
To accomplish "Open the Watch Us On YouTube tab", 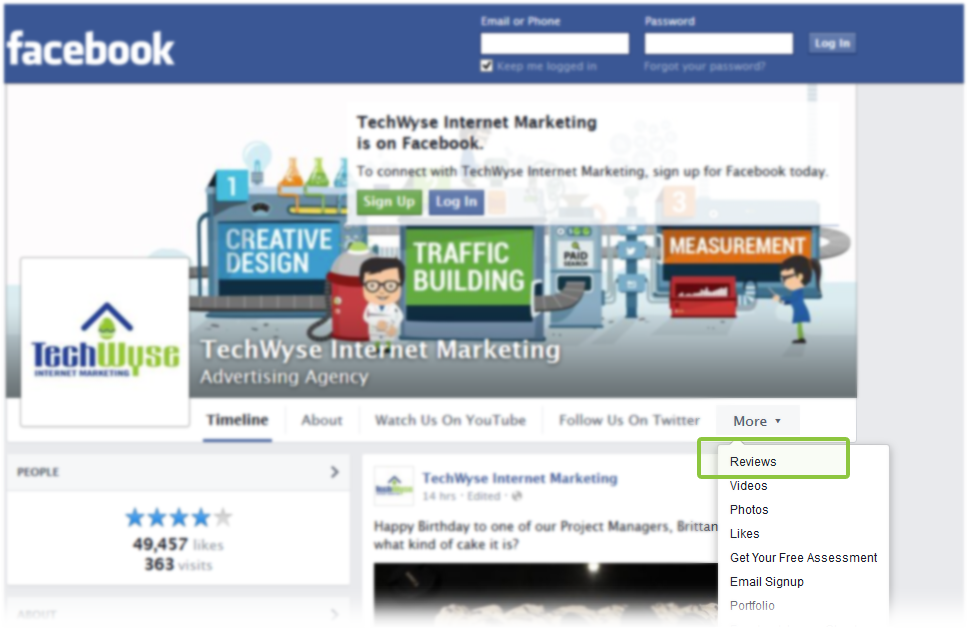I will coord(450,421).
